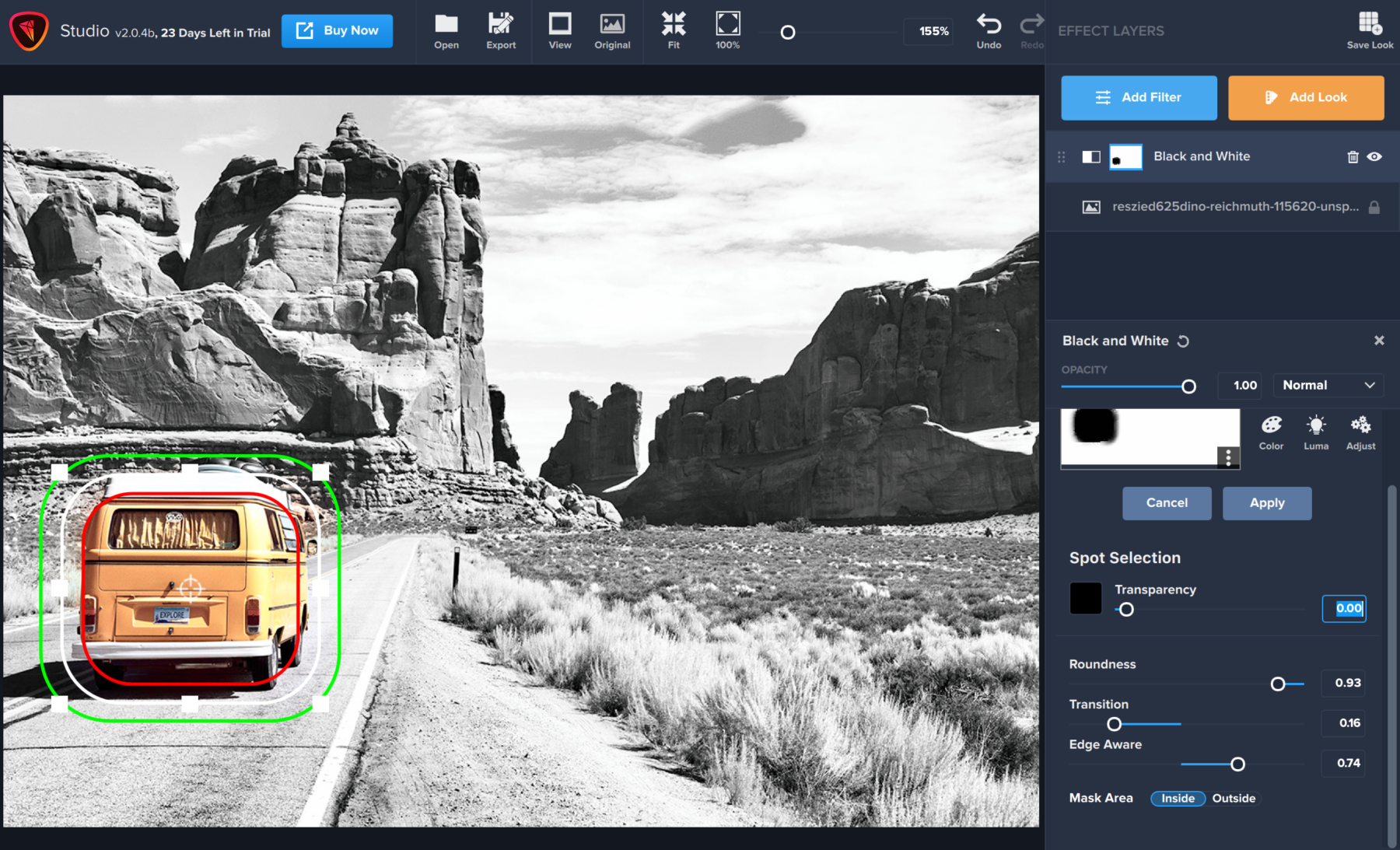The height and width of the screenshot is (850, 1400).
Task: Click Add Look button
Action: point(1306,97)
